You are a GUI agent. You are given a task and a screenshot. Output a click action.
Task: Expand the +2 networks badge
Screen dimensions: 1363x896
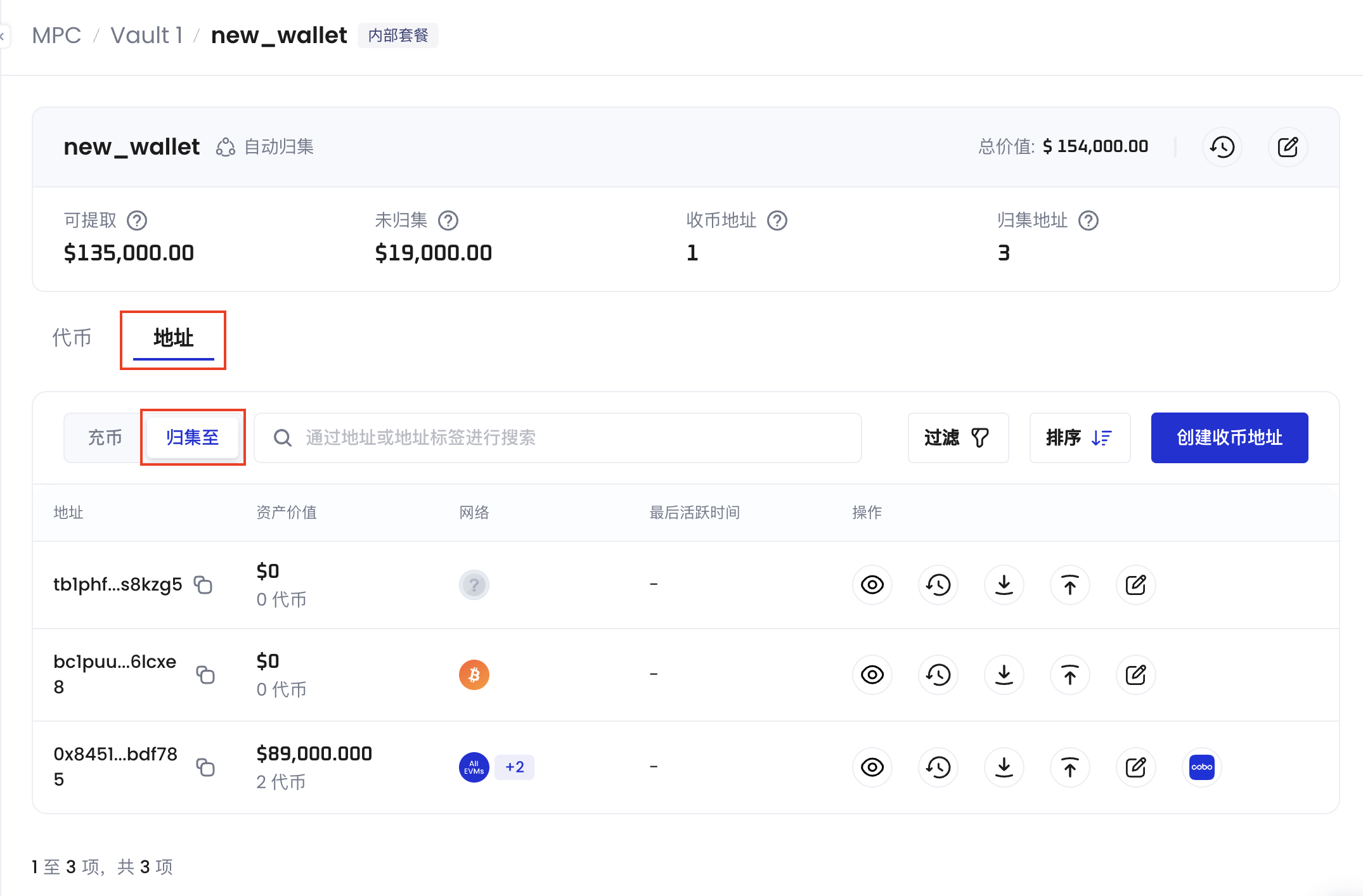tap(514, 767)
